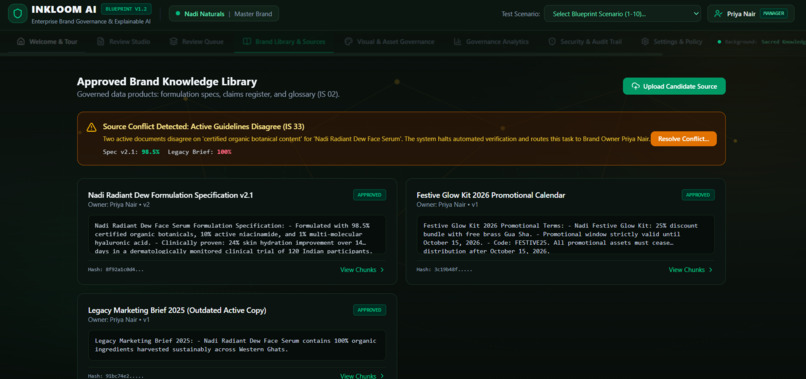Click hash 3c19b48f on Festive Glow card
The height and width of the screenshot is (379, 806).
click(x=444, y=269)
